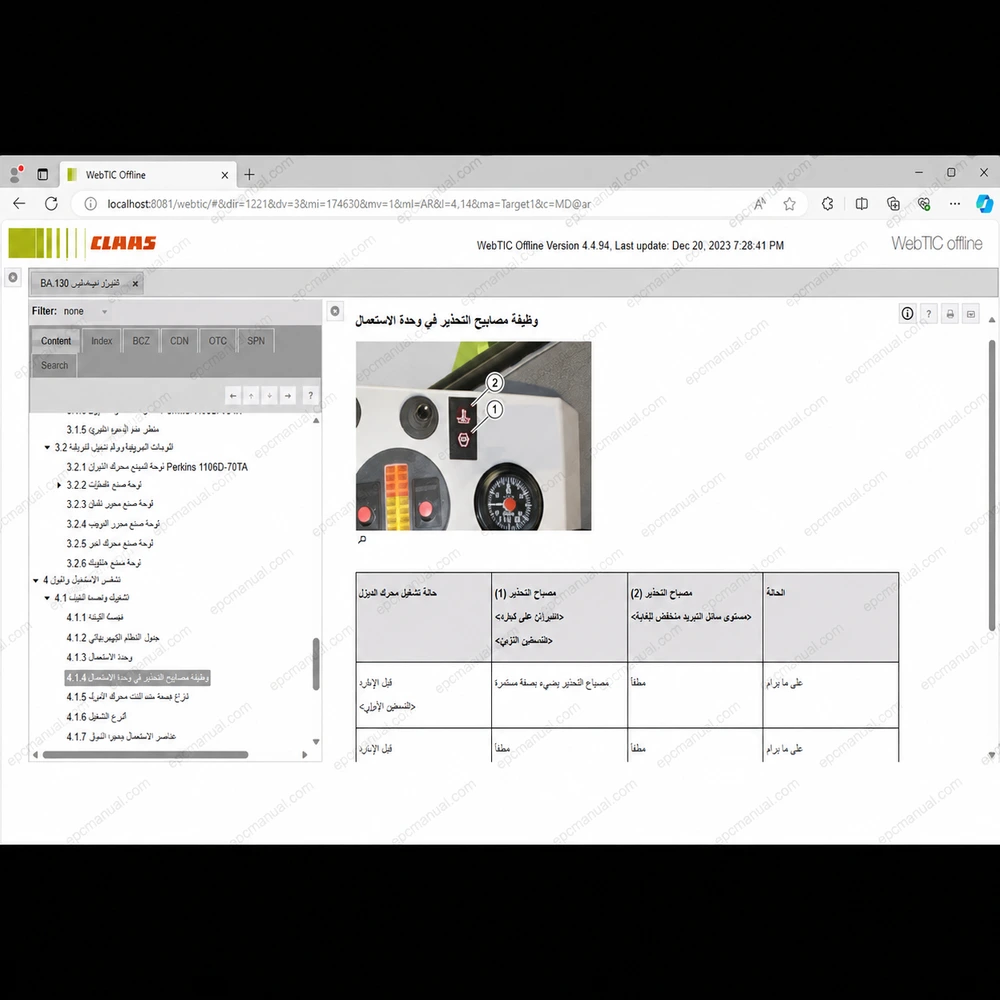This screenshot has height=1000, width=1000.
Task: Click the document vertical scrollbar
Action: pyautogui.click(x=992, y=486)
